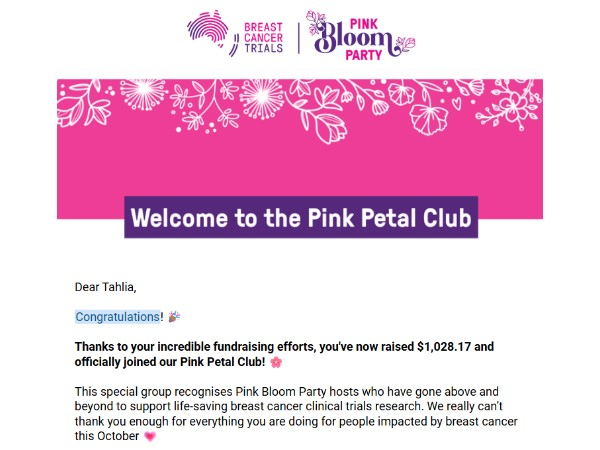Click the PARTY word in the logo

[x=364, y=55]
